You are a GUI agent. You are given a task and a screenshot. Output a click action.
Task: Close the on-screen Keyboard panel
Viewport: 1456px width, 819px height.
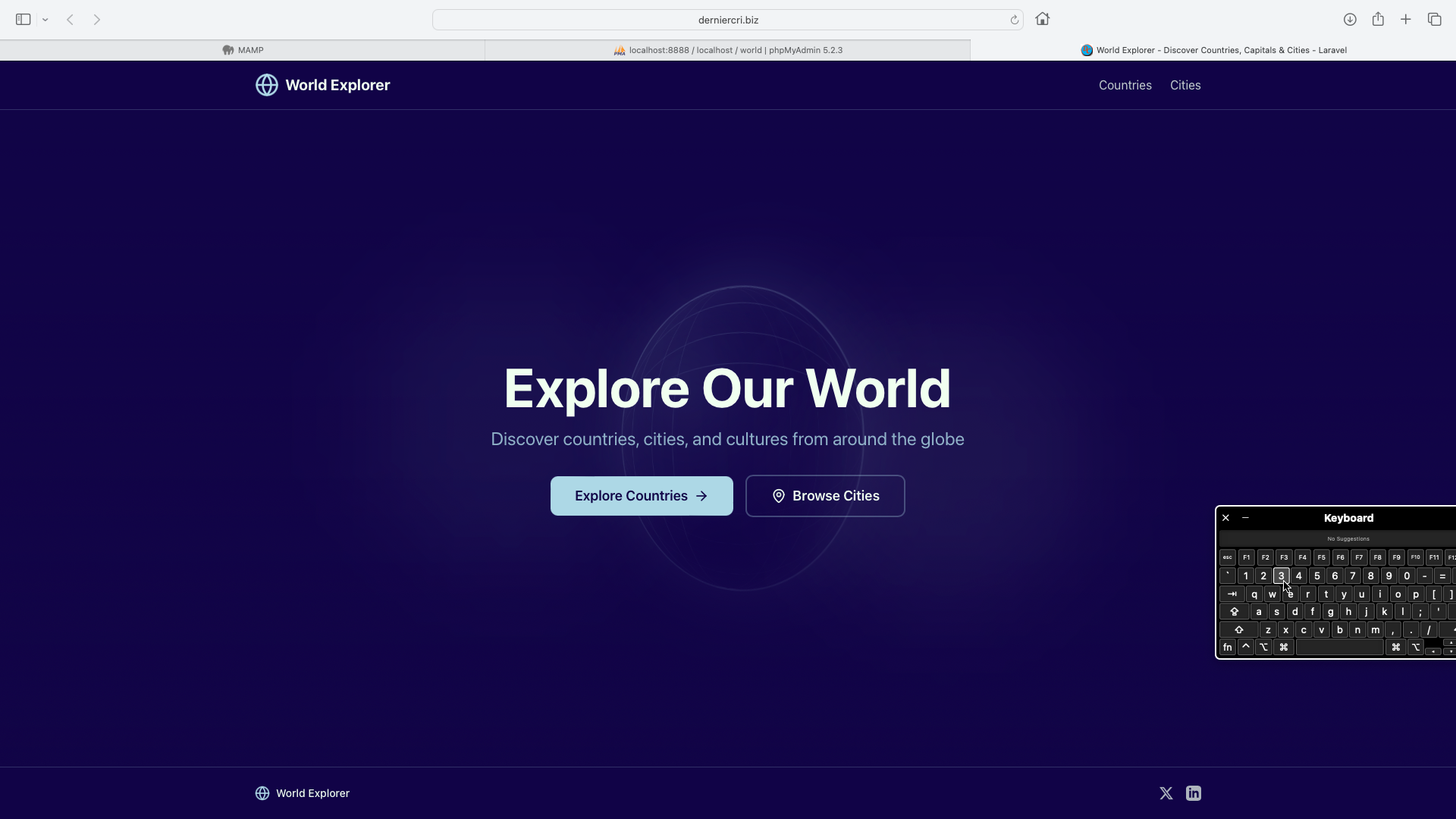[1225, 518]
